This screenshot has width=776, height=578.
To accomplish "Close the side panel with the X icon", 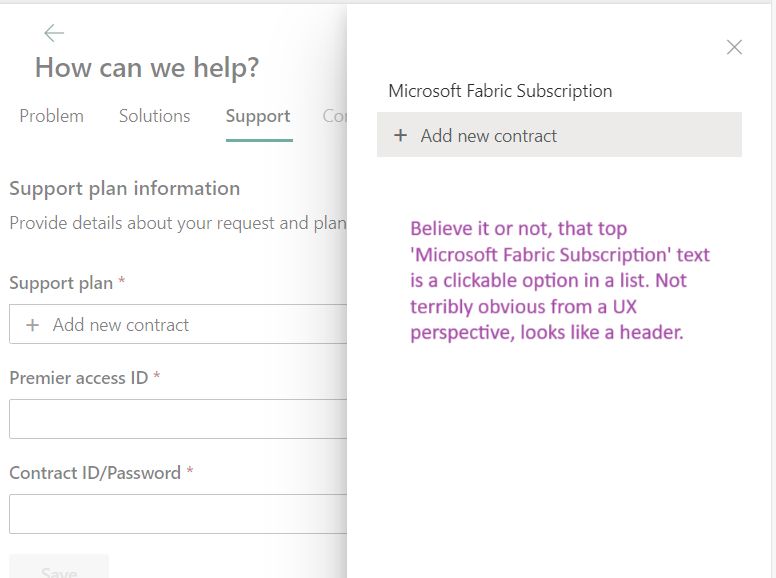I will click(734, 47).
